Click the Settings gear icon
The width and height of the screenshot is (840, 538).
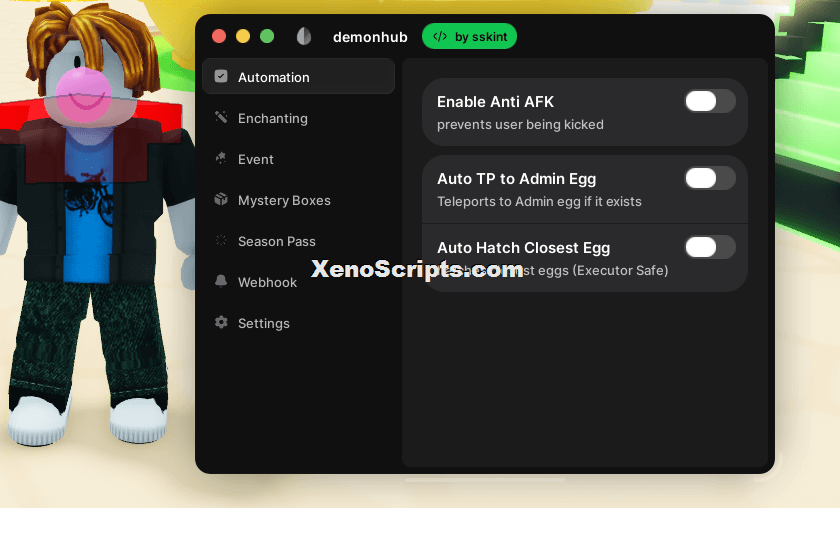[x=221, y=322]
